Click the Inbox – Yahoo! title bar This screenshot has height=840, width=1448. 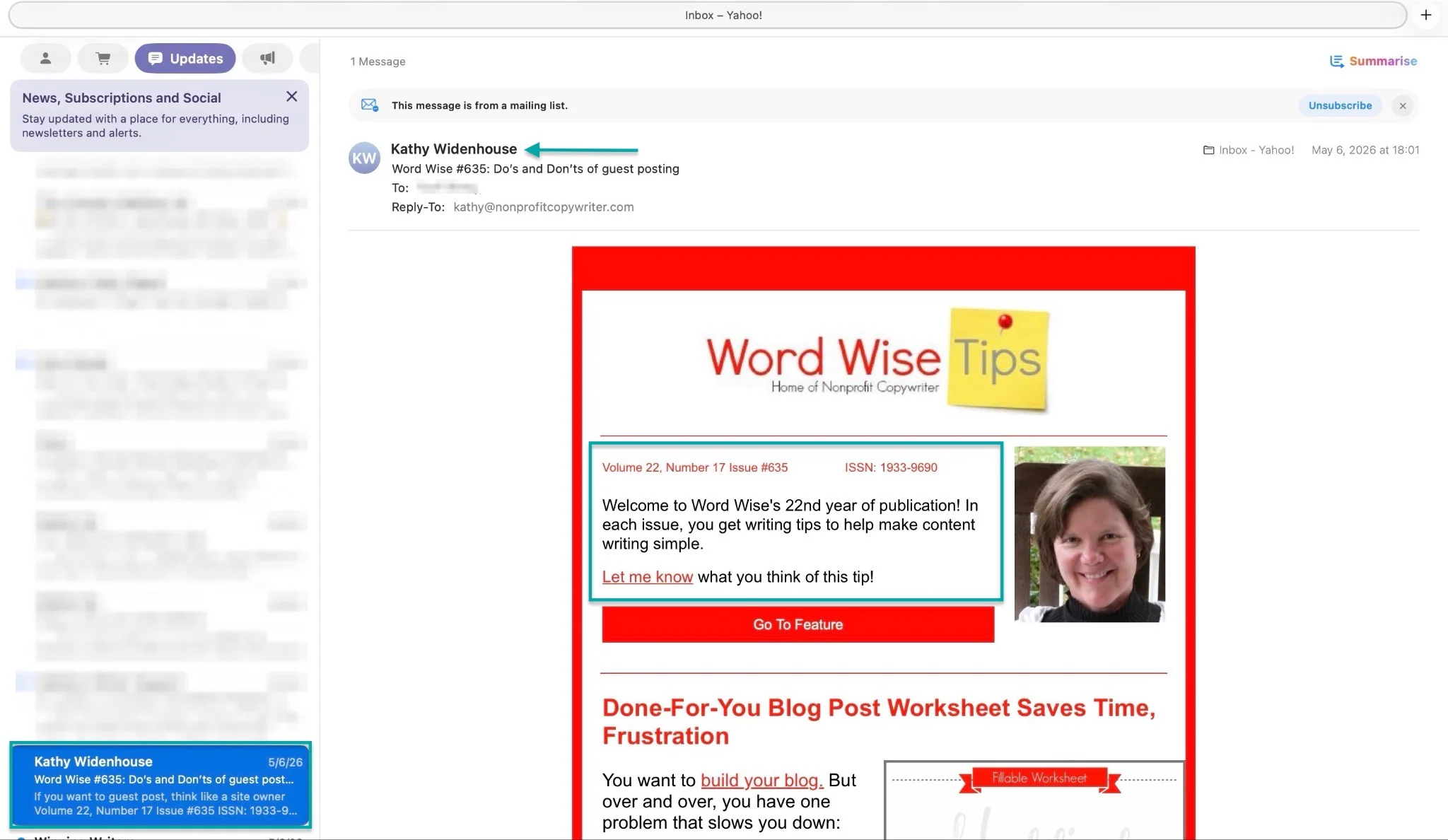click(708, 15)
